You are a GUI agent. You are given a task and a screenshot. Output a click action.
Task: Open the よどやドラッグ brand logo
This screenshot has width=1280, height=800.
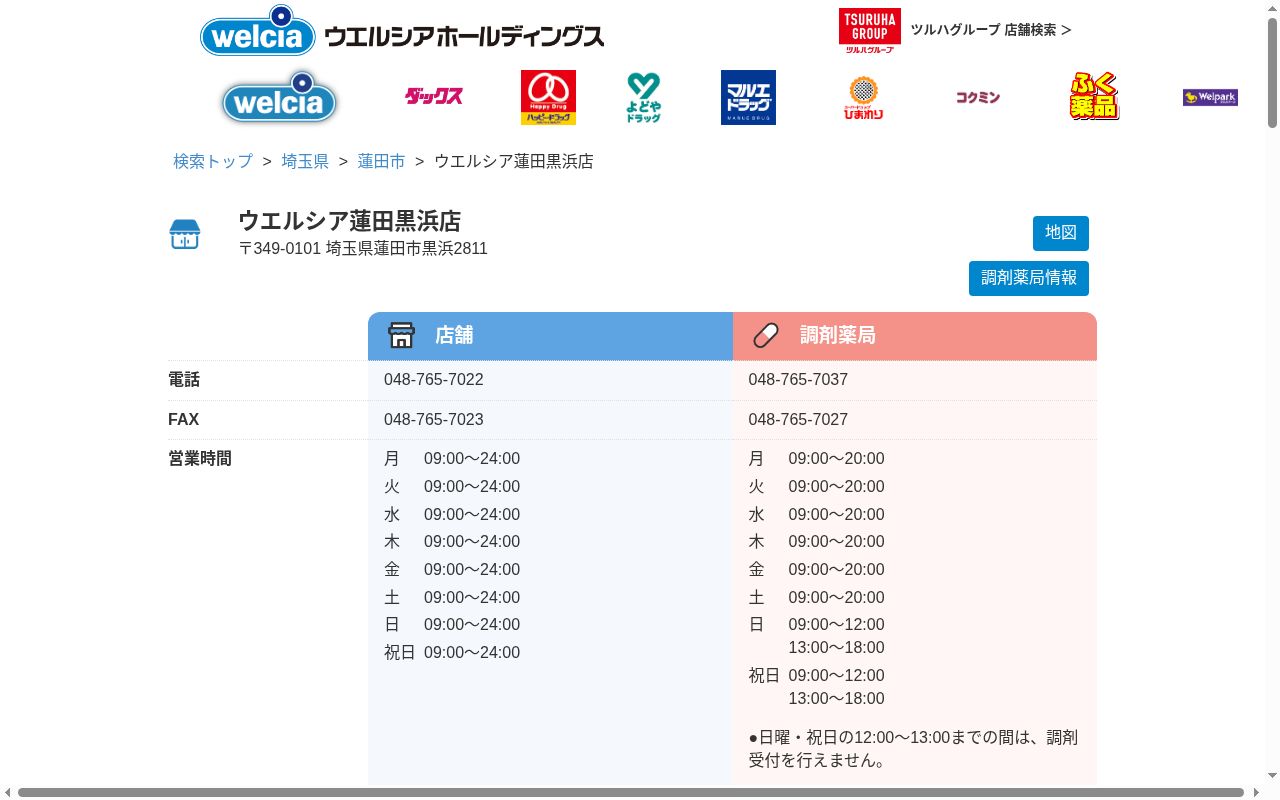click(644, 97)
